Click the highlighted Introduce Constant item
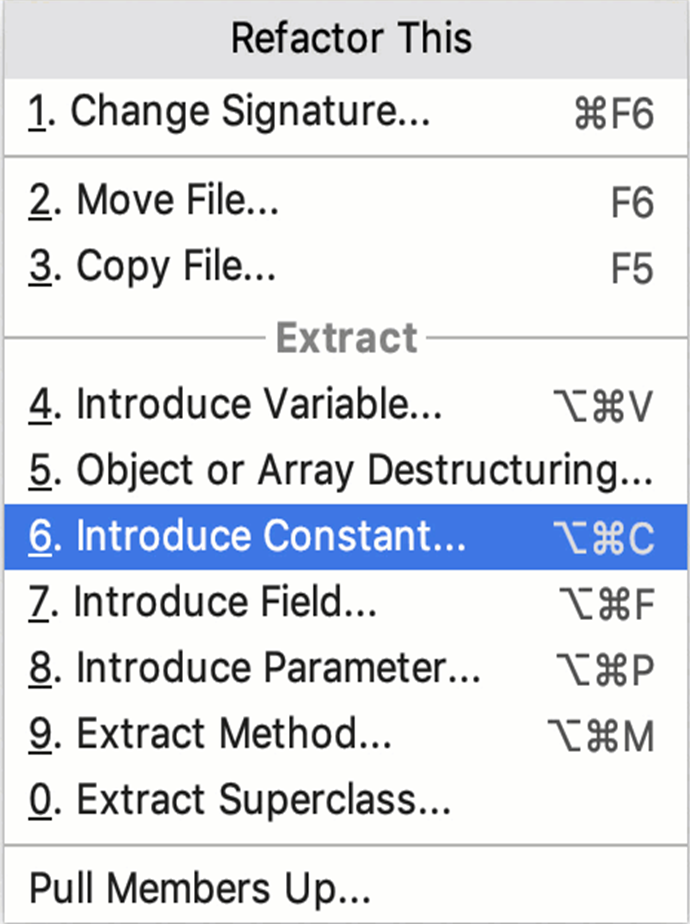This screenshot has width=690, height=924. (x=248, y=537)
